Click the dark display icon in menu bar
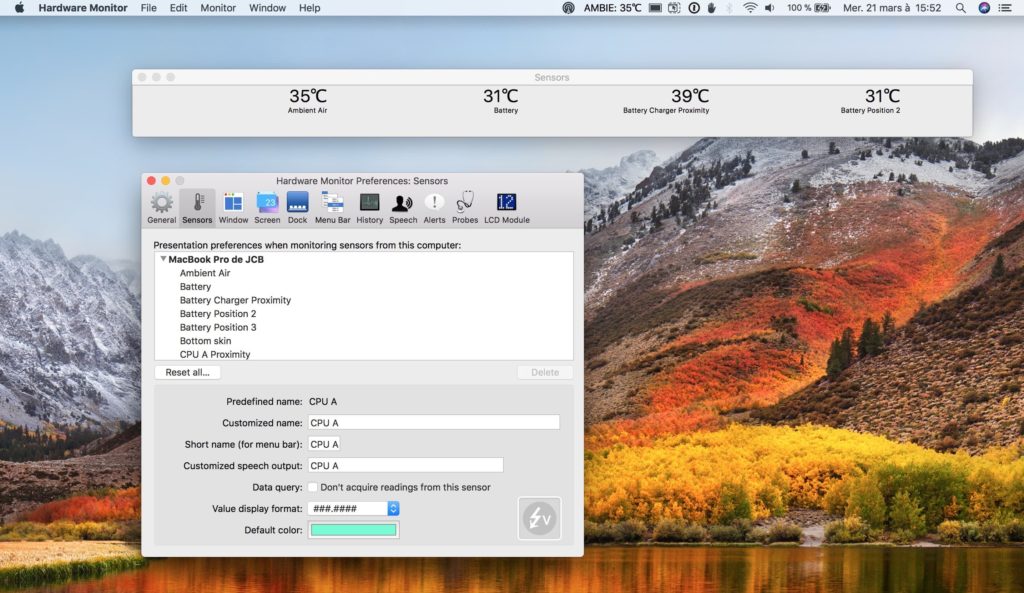 coord(655,8)
